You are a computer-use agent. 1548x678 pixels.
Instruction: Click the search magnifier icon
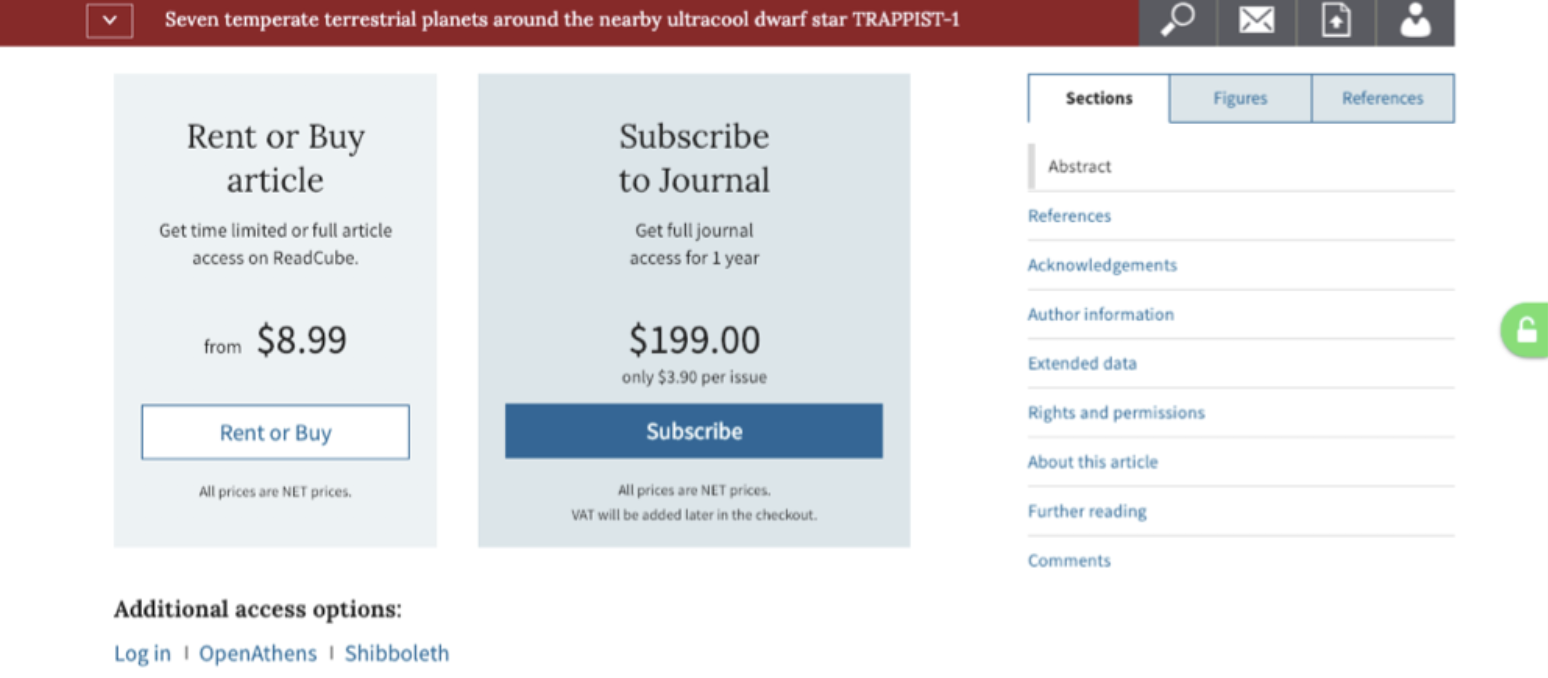[1177, 21]
